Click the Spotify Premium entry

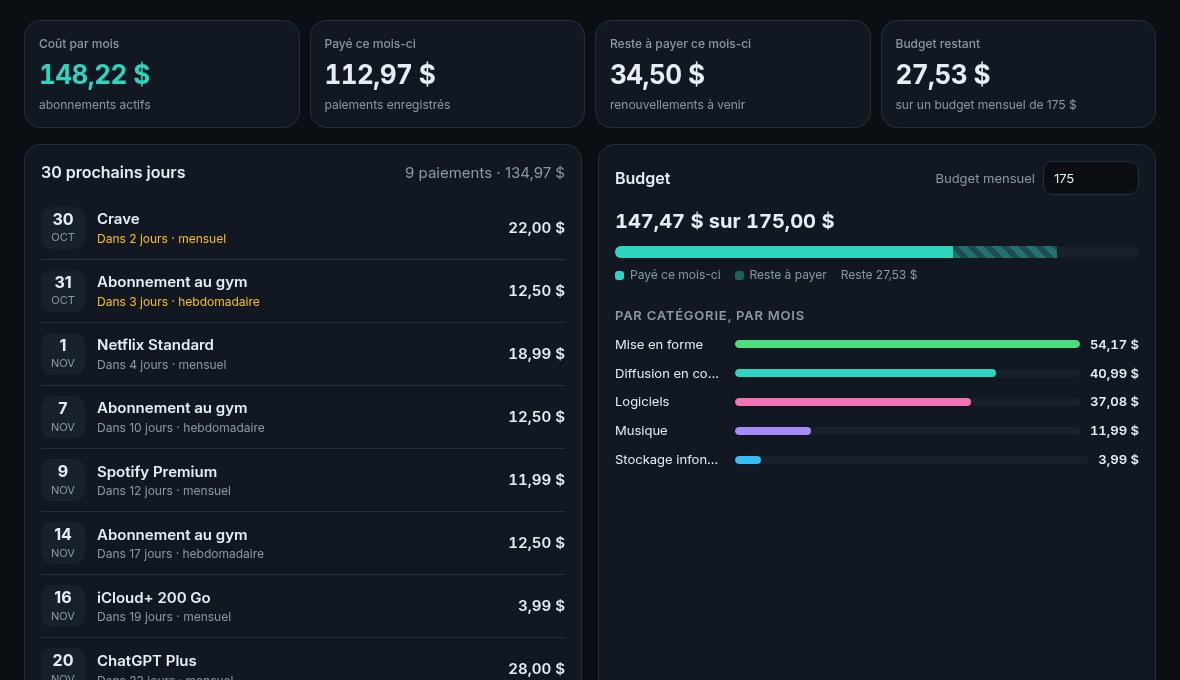[x=303, y=481]
